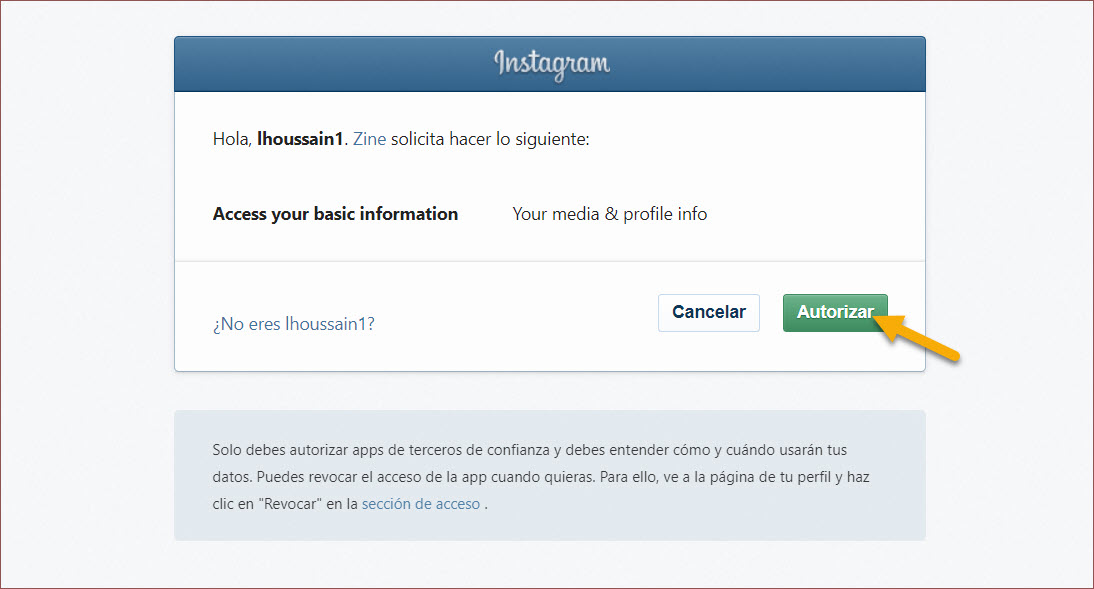Click the word "datos" in the notice
Image resolution: width=1094 pixels, height=589 pixels.
(x=232, y=477)
